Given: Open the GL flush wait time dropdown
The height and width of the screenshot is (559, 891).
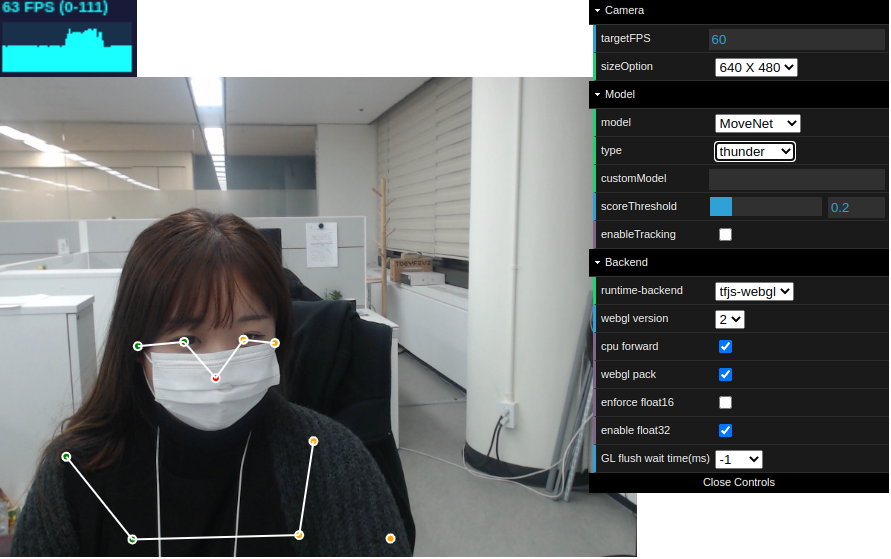Looking at the screenshot, I should (738, 459).
